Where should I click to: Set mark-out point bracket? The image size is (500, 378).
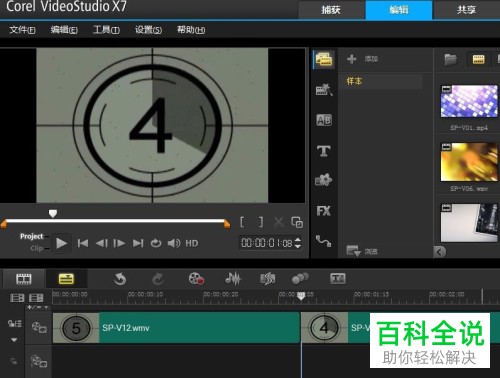click(261, 222)
